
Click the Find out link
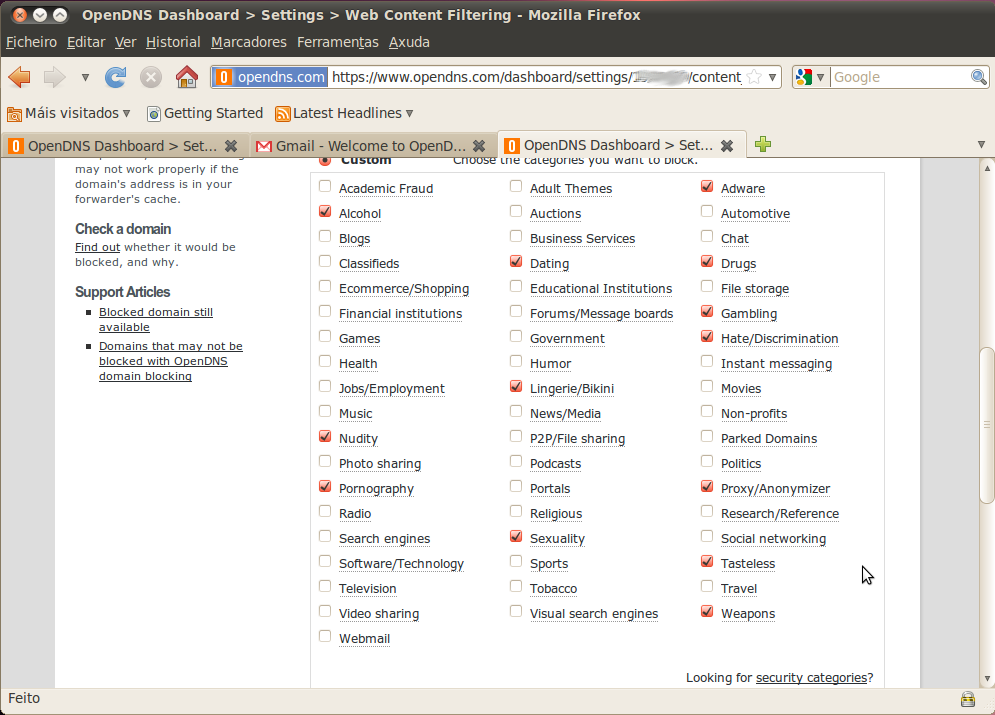pos(97,247)
